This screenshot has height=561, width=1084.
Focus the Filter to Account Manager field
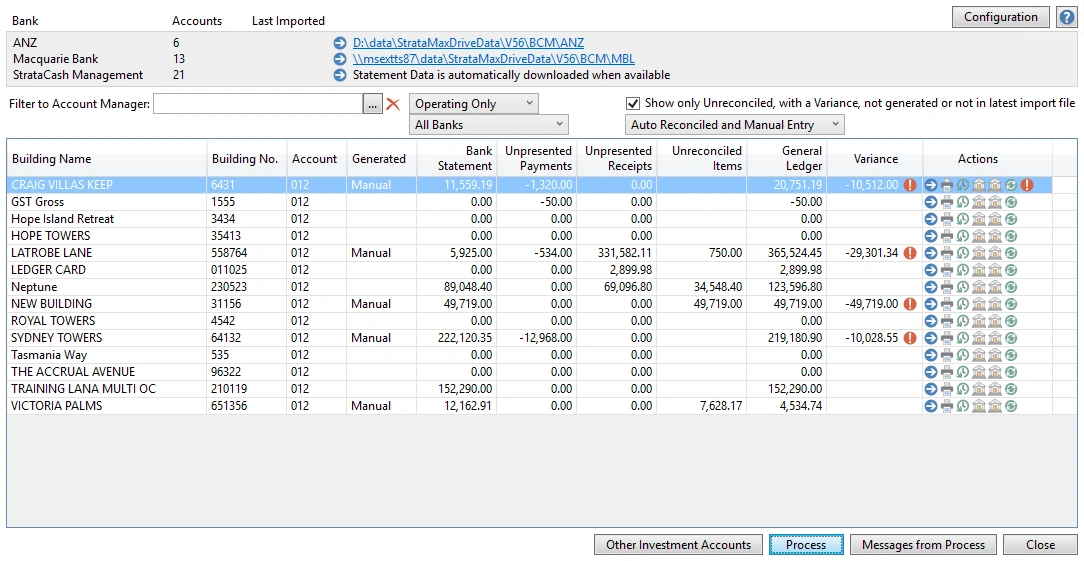[x=259, y=104]
